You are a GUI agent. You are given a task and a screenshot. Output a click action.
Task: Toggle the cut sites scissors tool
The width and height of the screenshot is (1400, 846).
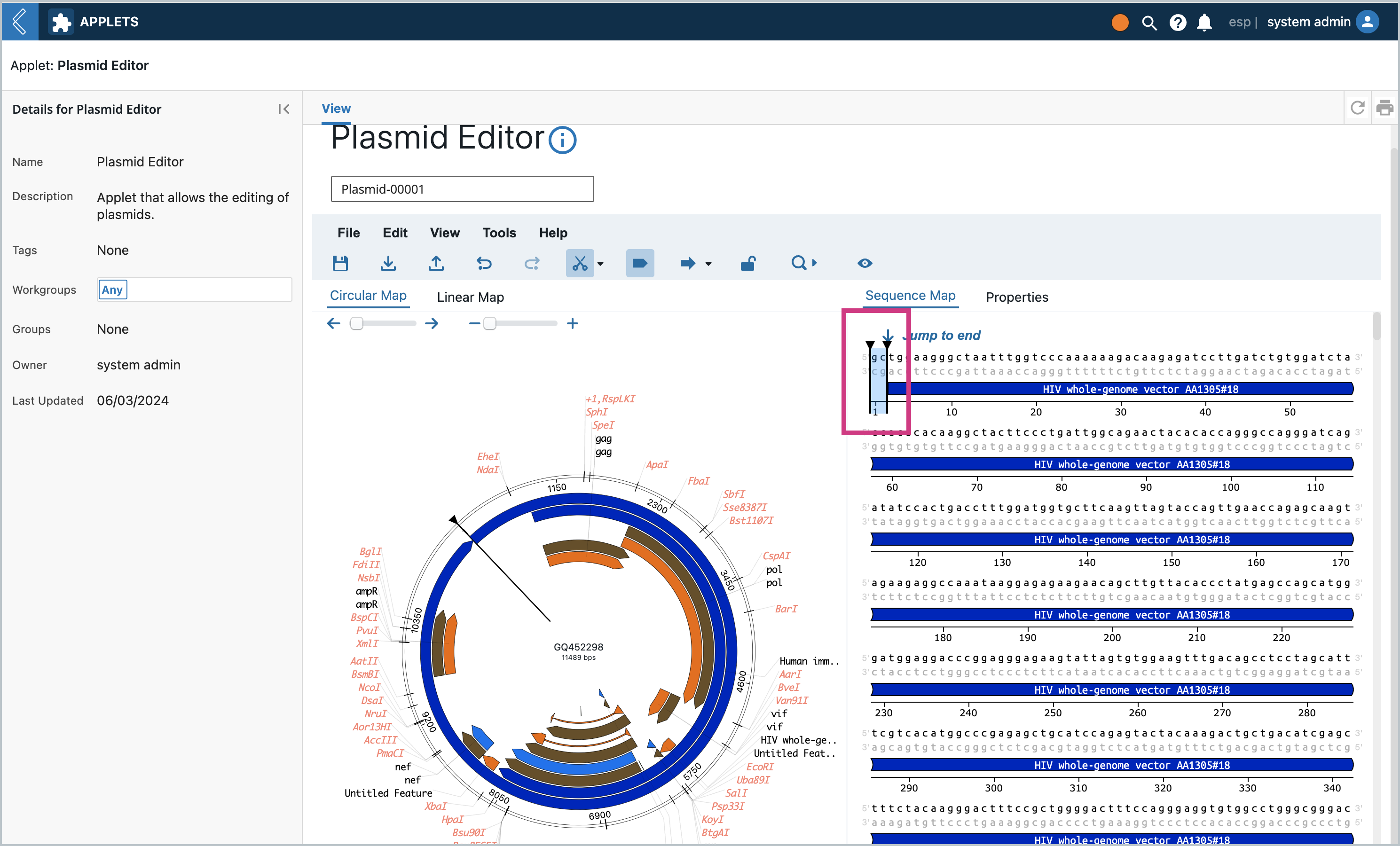tap(580, 263)
